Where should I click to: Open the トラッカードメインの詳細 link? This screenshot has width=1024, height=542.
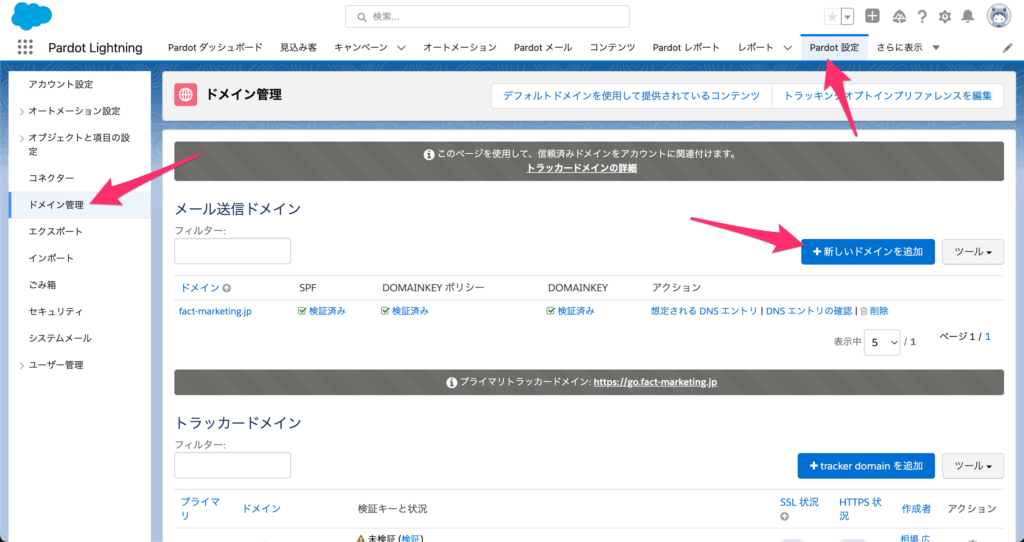click(x=581, y=168)
